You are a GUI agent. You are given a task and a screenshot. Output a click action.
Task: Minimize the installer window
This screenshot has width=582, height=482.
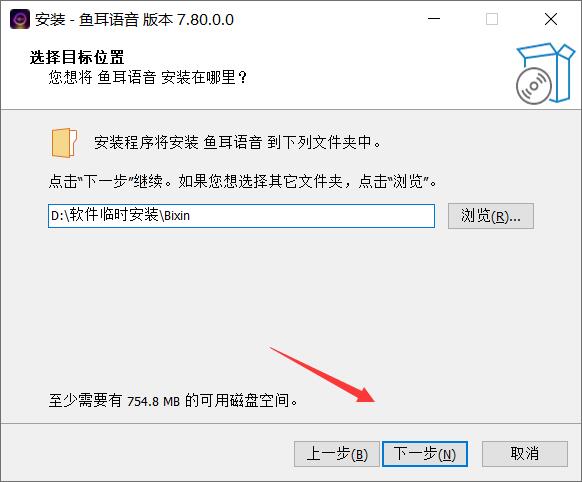[x=434, y=19]
